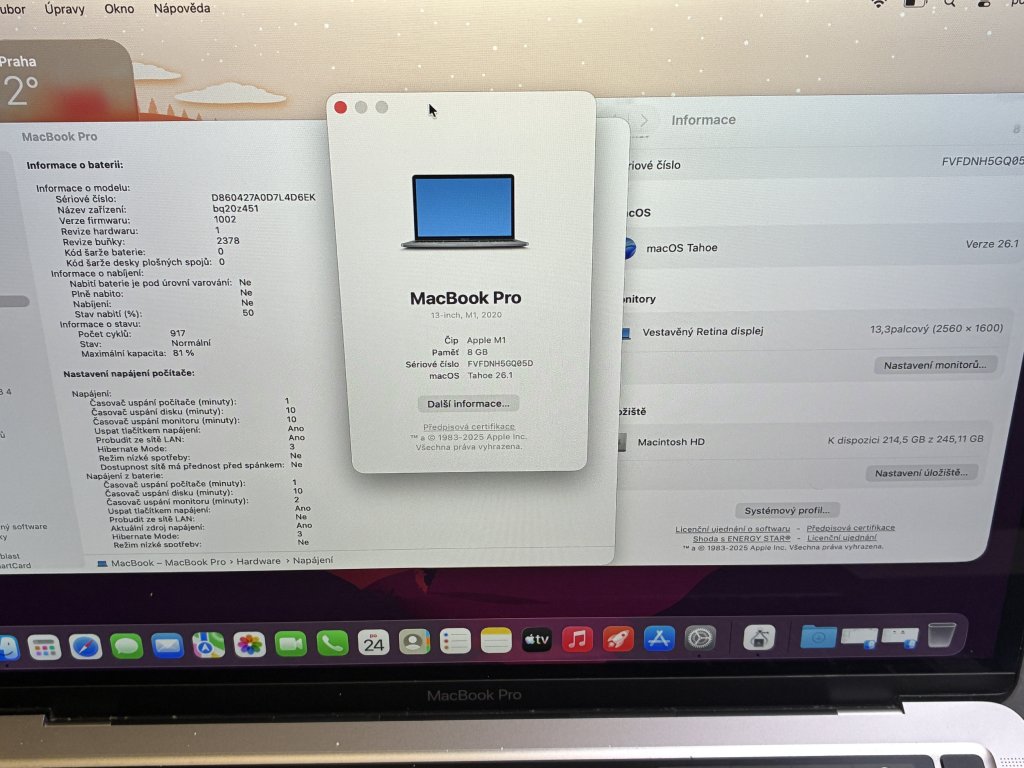Open the Downloads folder stack in Dock
The image size is (1024, 768).
click(x=818, y=636)
